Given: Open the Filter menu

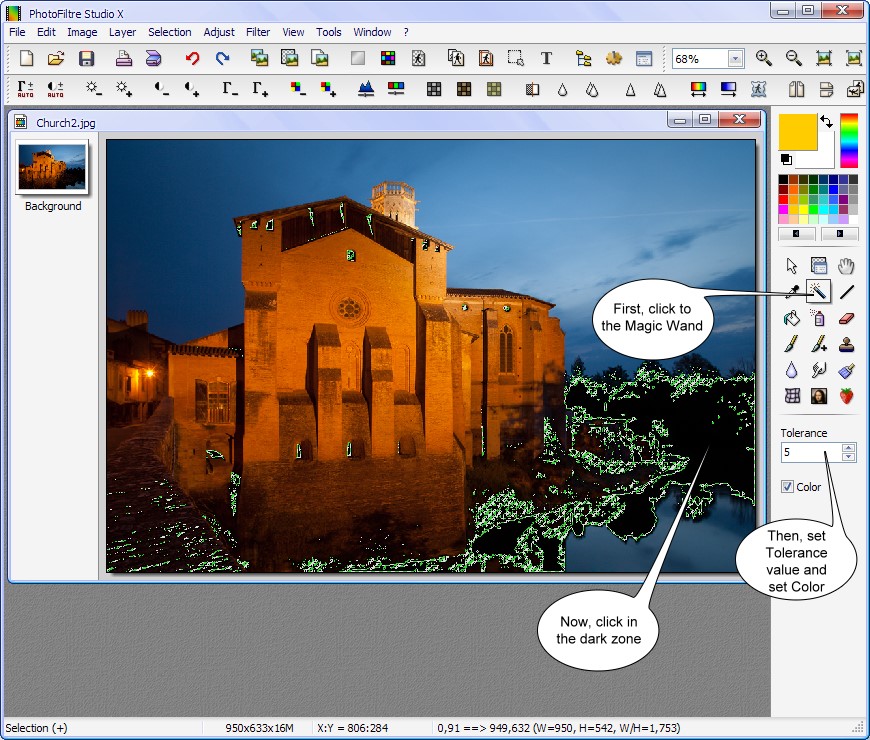Looking at the screenshot, I should pos(258,32).
